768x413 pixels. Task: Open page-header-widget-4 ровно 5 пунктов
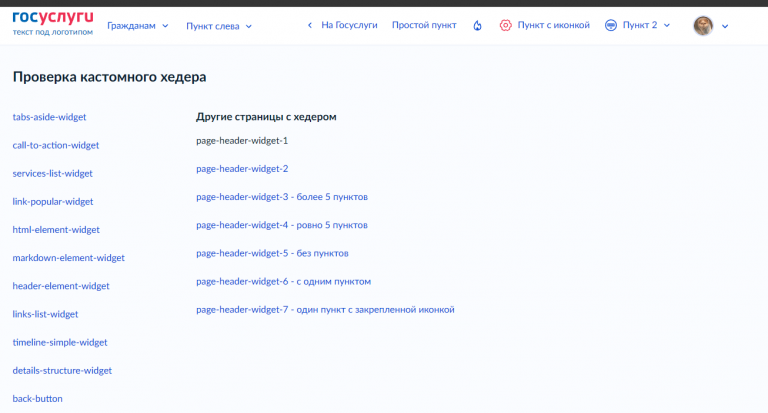[282, 225]
